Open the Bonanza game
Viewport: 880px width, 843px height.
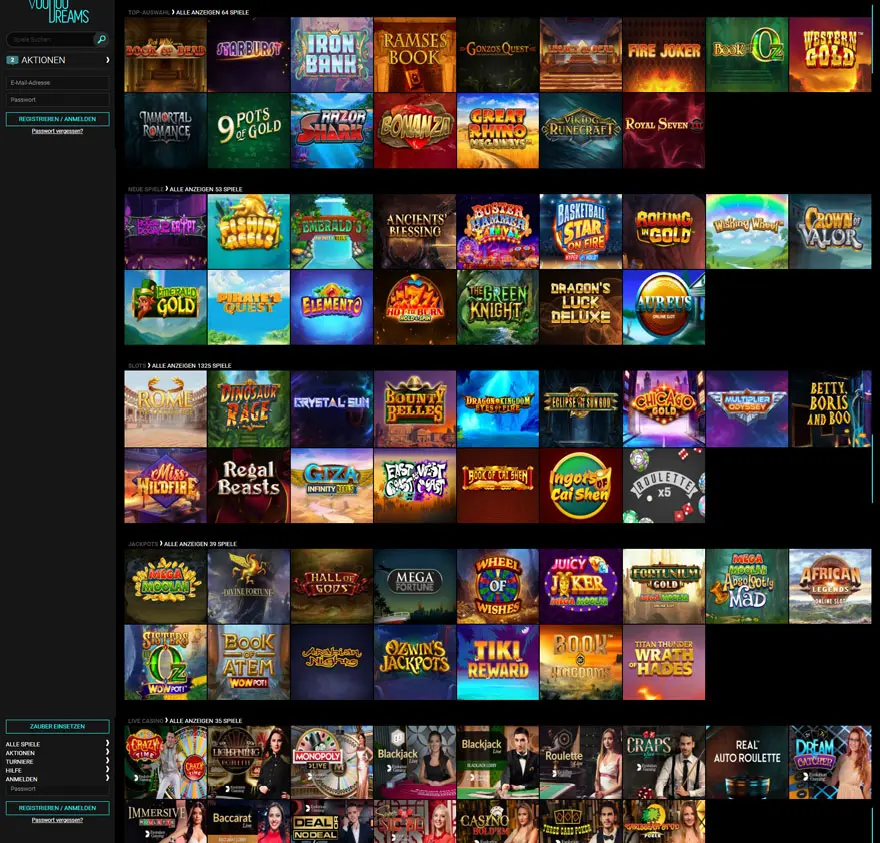[x=415, y=131]
